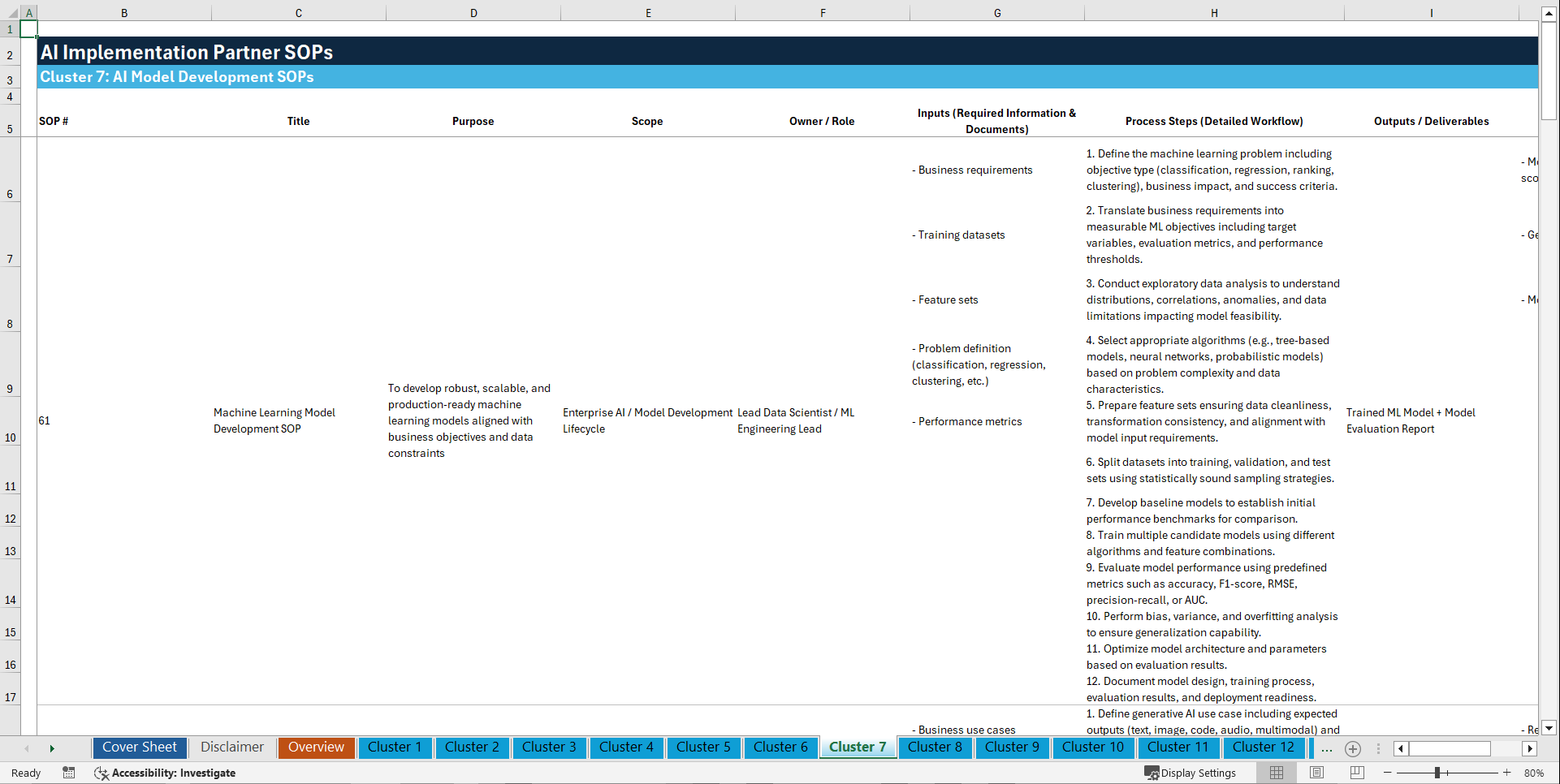Click the horizontal scrollbar thumb
Screen dimensions: 1560x784
pos(1450,748)
